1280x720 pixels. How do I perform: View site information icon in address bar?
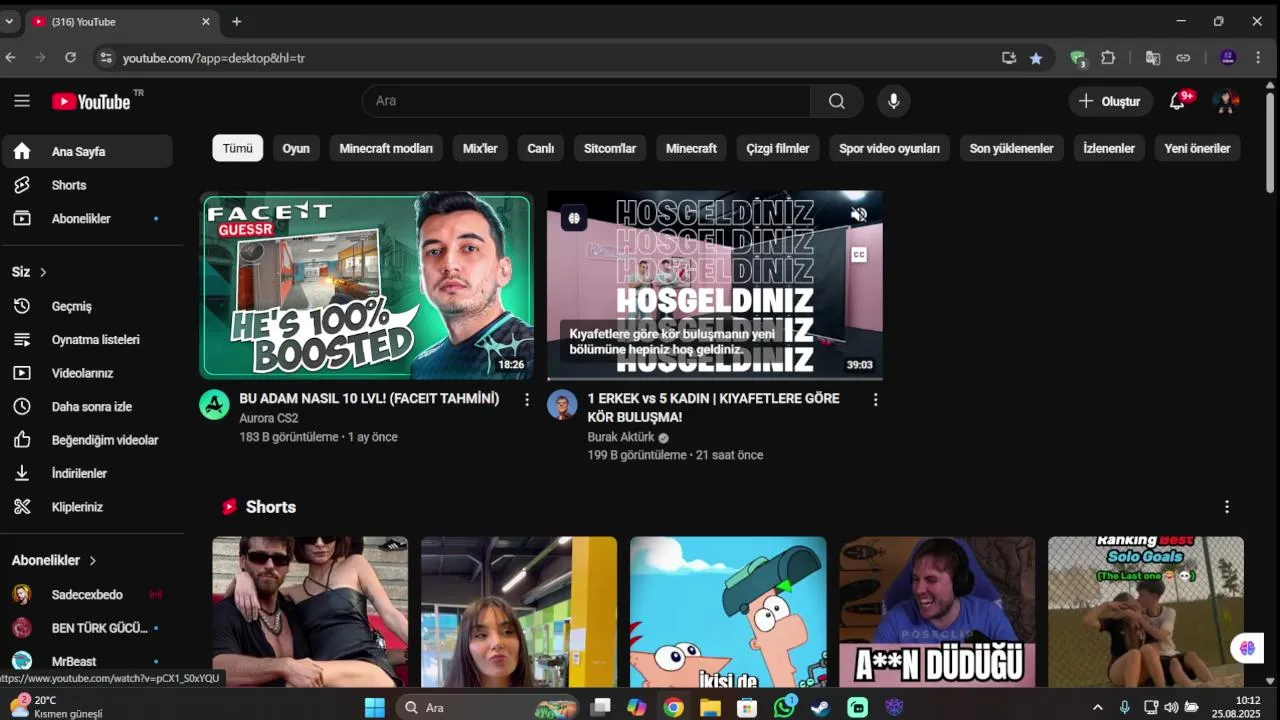(107, 58)
